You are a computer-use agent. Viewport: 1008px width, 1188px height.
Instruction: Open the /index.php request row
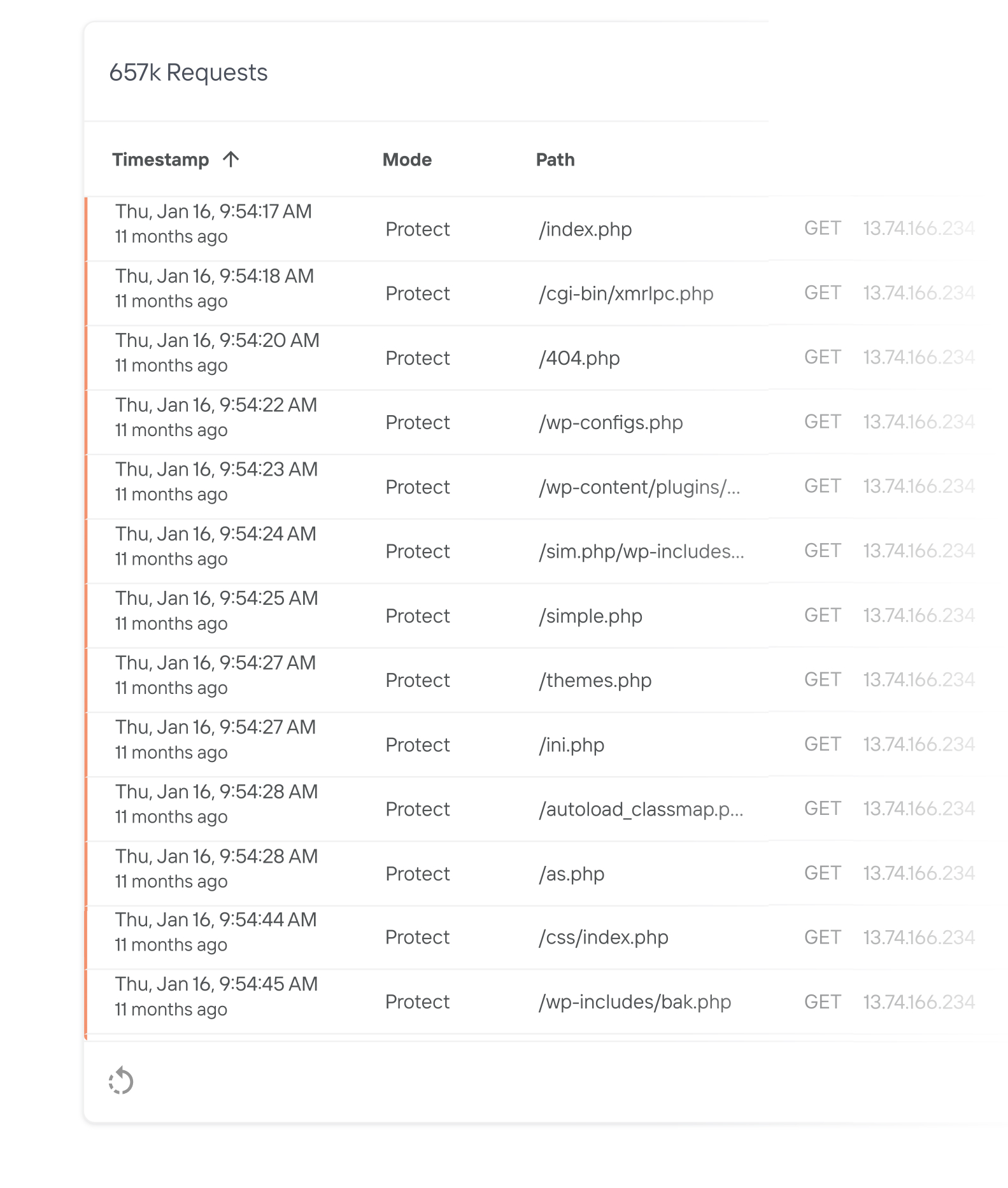pos(585,229)
